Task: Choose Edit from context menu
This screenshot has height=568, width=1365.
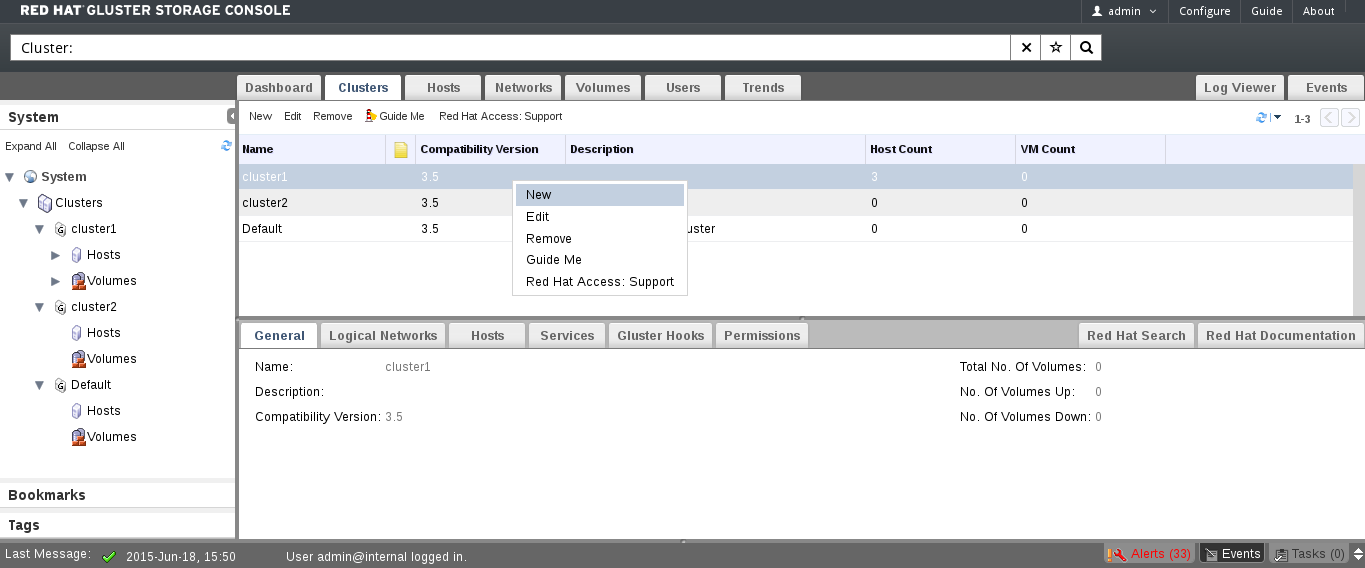Action: [x=600, y=217]
